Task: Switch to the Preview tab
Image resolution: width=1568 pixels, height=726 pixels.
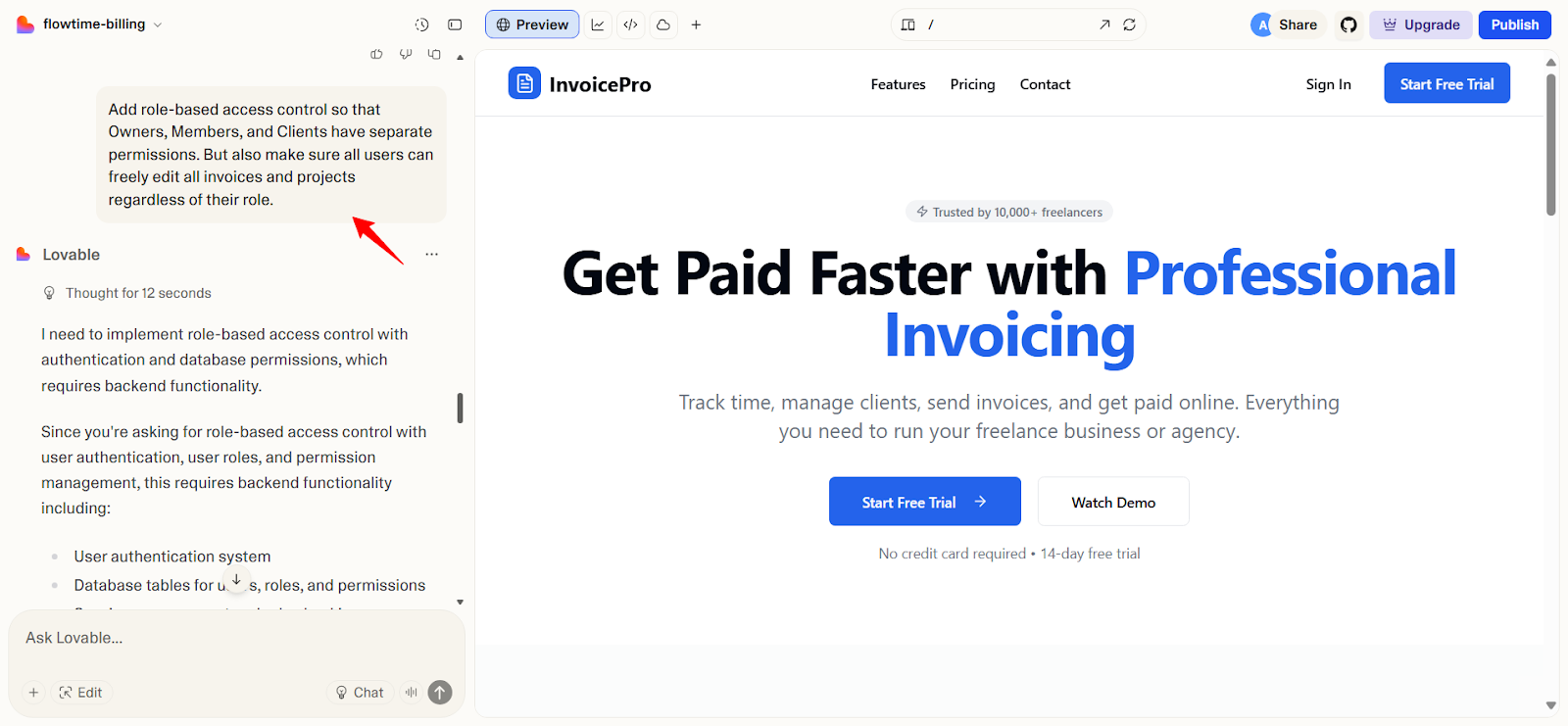Action: [x=532, y=24]
